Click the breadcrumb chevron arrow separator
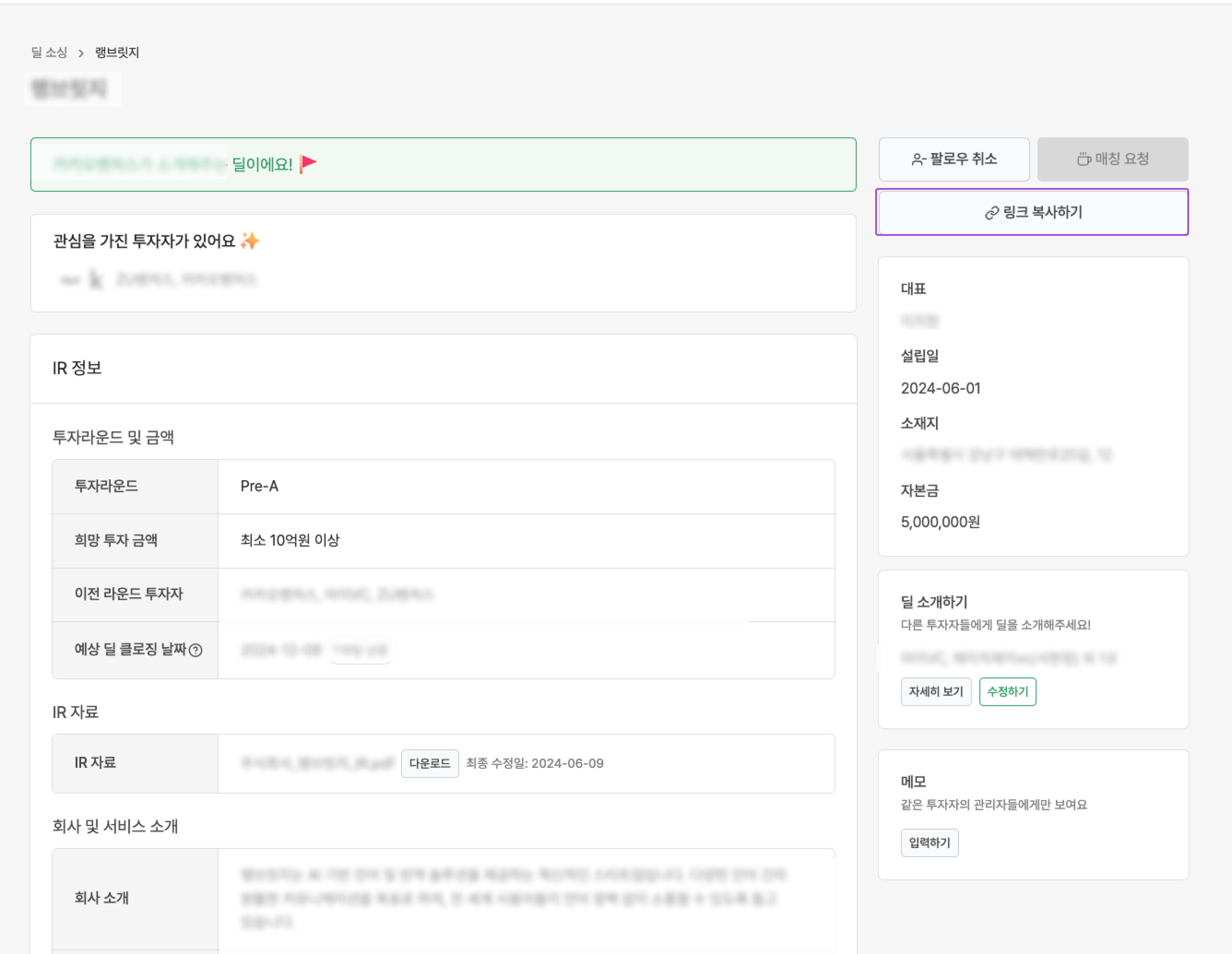The image size is (1232, 954). 81,53
